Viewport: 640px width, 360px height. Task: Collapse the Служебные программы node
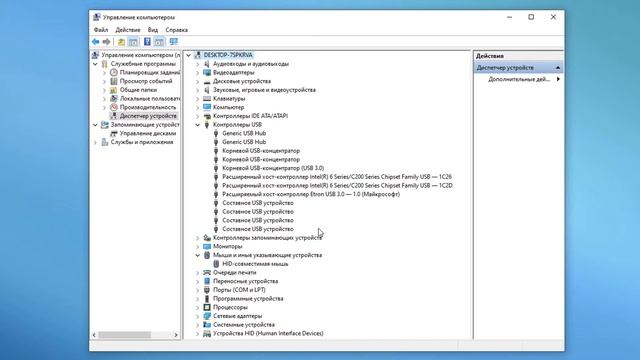pyautogui.click(x=95, y=64)
